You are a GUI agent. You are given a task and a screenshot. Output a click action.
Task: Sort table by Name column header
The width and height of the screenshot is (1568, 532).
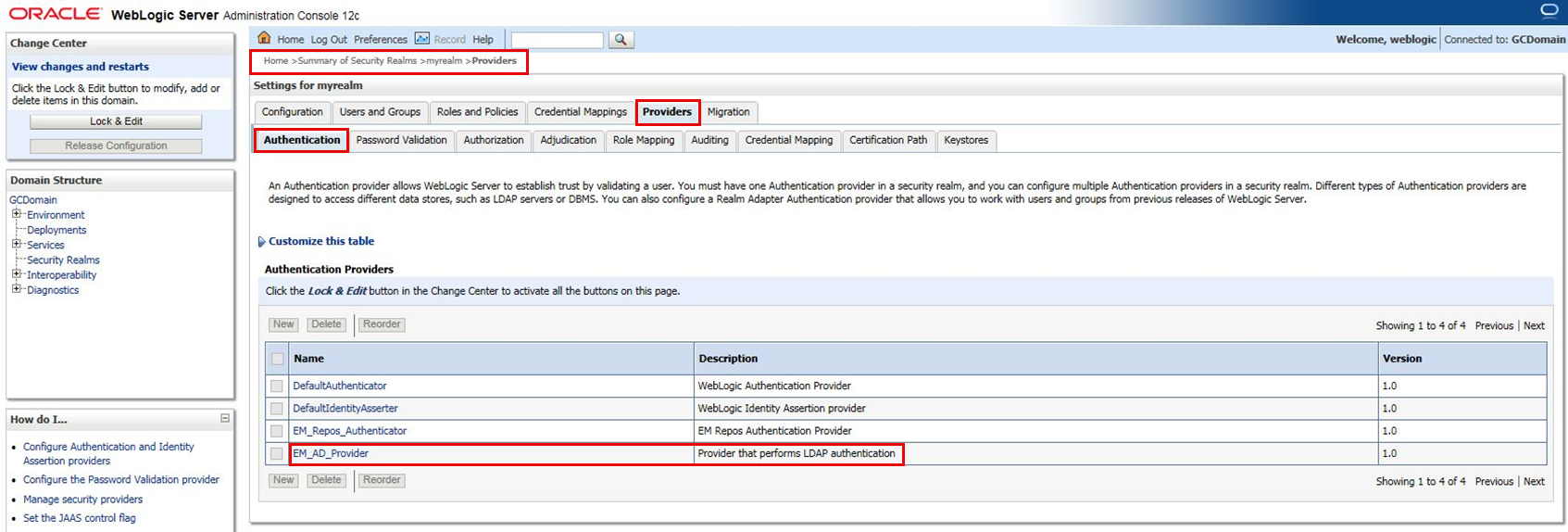coord(308,359)
